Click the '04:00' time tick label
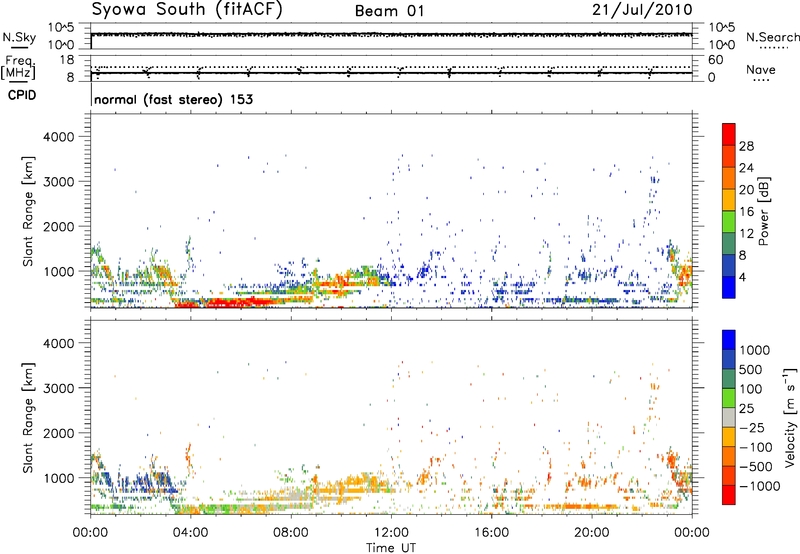 190,533
